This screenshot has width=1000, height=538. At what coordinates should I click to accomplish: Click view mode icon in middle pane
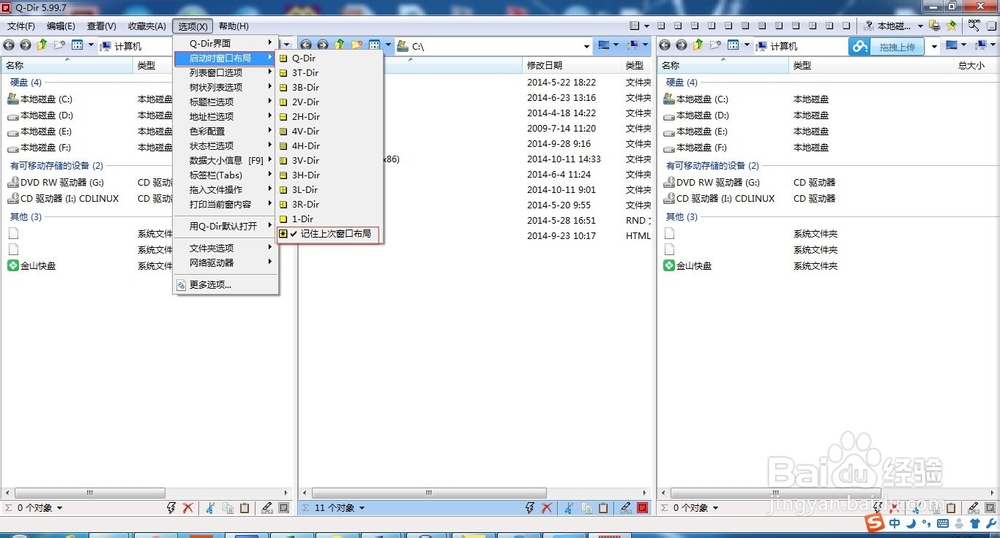(374, 45)
